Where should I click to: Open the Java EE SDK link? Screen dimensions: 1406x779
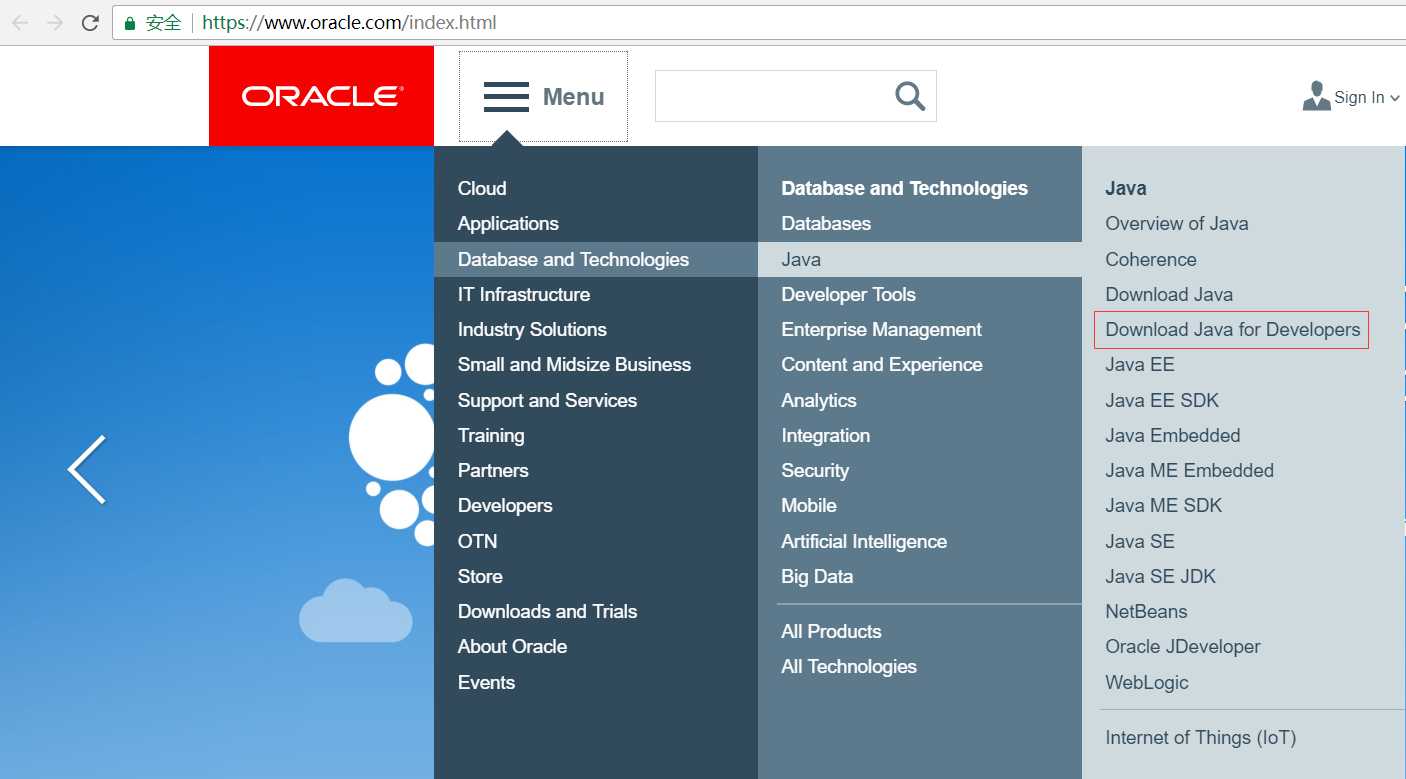coord(1162,400)
